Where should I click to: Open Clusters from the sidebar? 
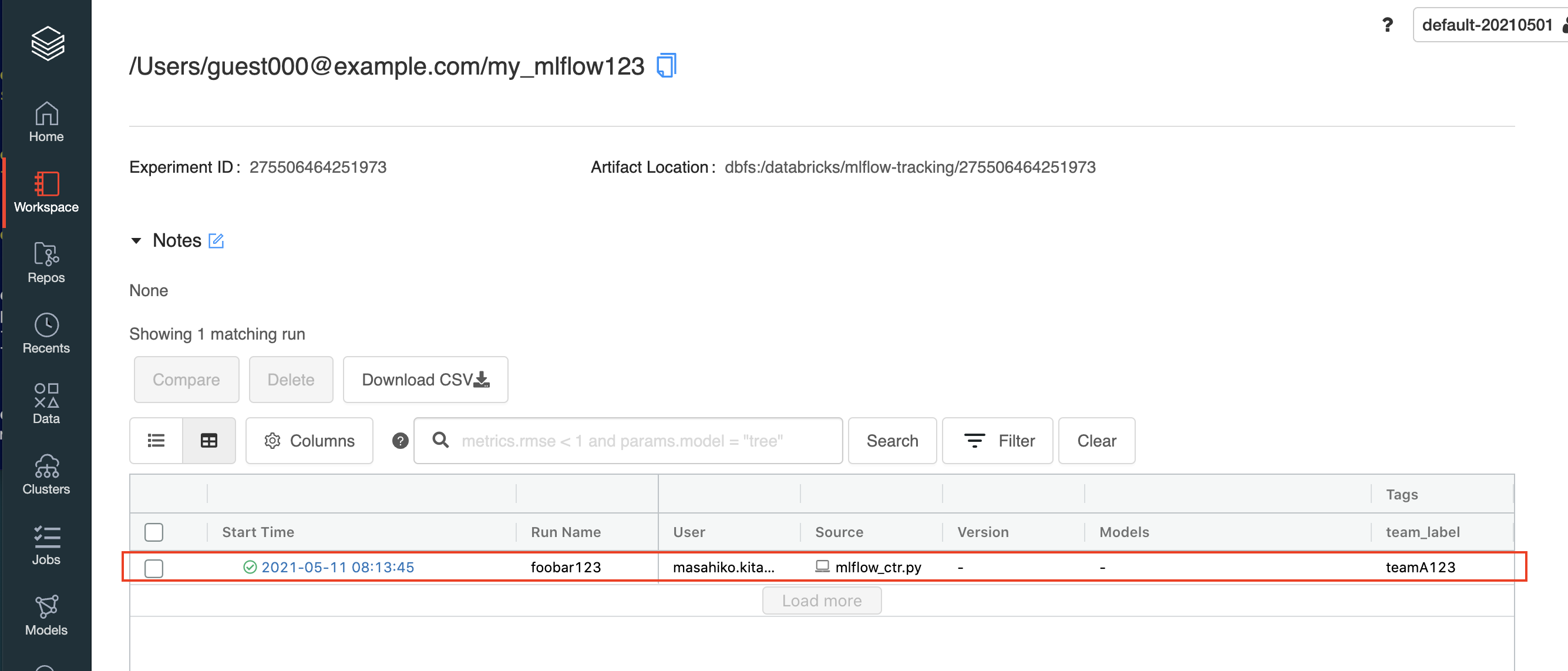46,474
